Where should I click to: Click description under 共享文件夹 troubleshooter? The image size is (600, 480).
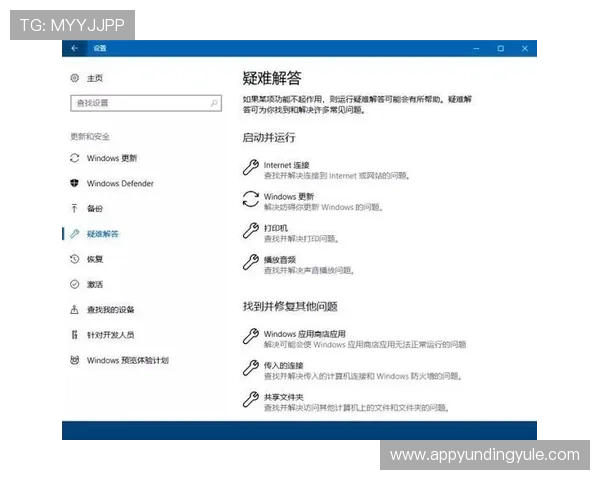tap(357, 408)
